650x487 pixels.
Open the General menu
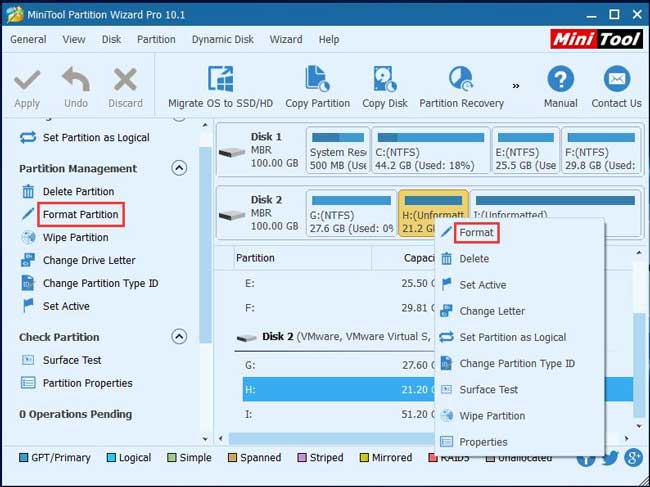(x=28, y=39)
